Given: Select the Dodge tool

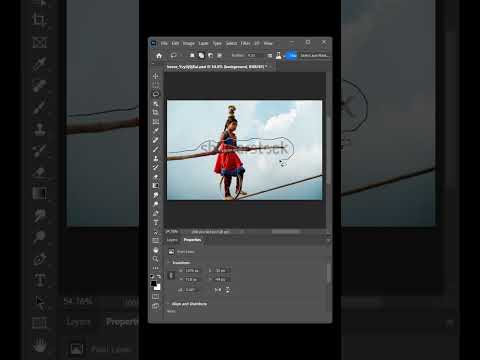Looking at the screenshot, I should click(x=156, y=204).
